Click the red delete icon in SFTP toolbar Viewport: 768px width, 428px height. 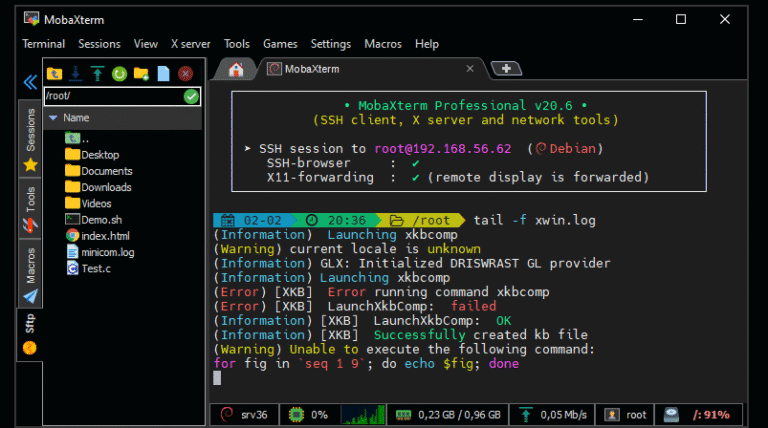tap(185, 73)
